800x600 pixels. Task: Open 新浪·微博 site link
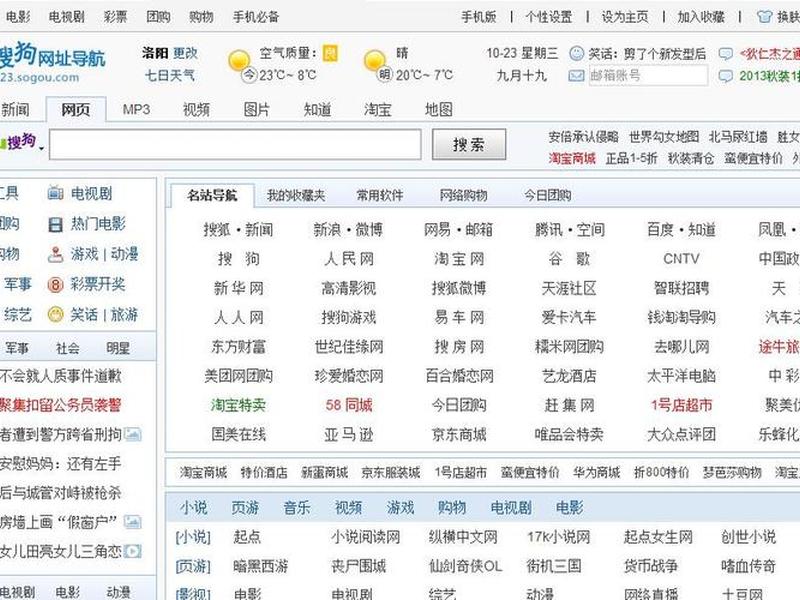point(348,230)
